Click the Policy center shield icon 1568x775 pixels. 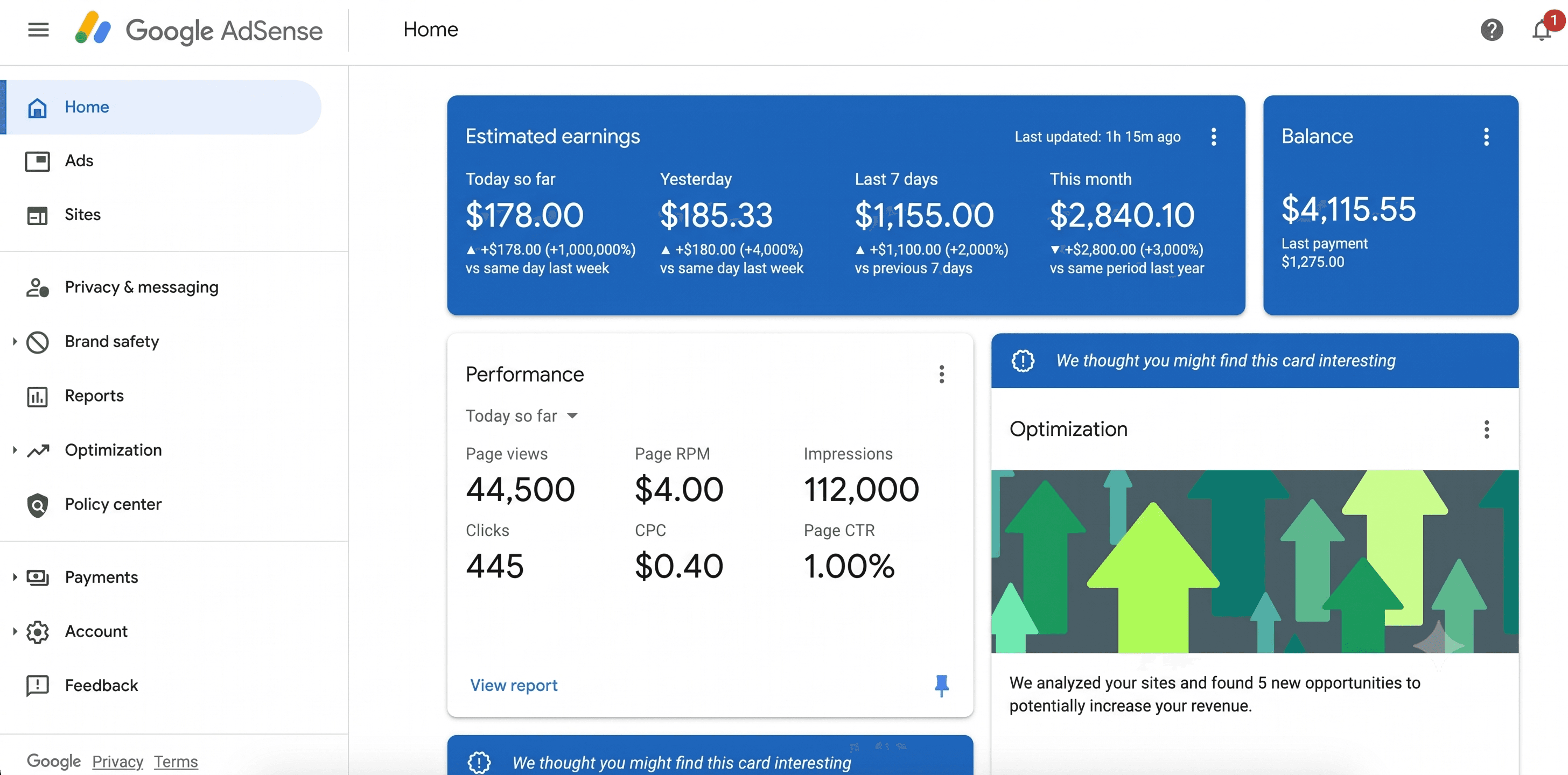point(38,505)
